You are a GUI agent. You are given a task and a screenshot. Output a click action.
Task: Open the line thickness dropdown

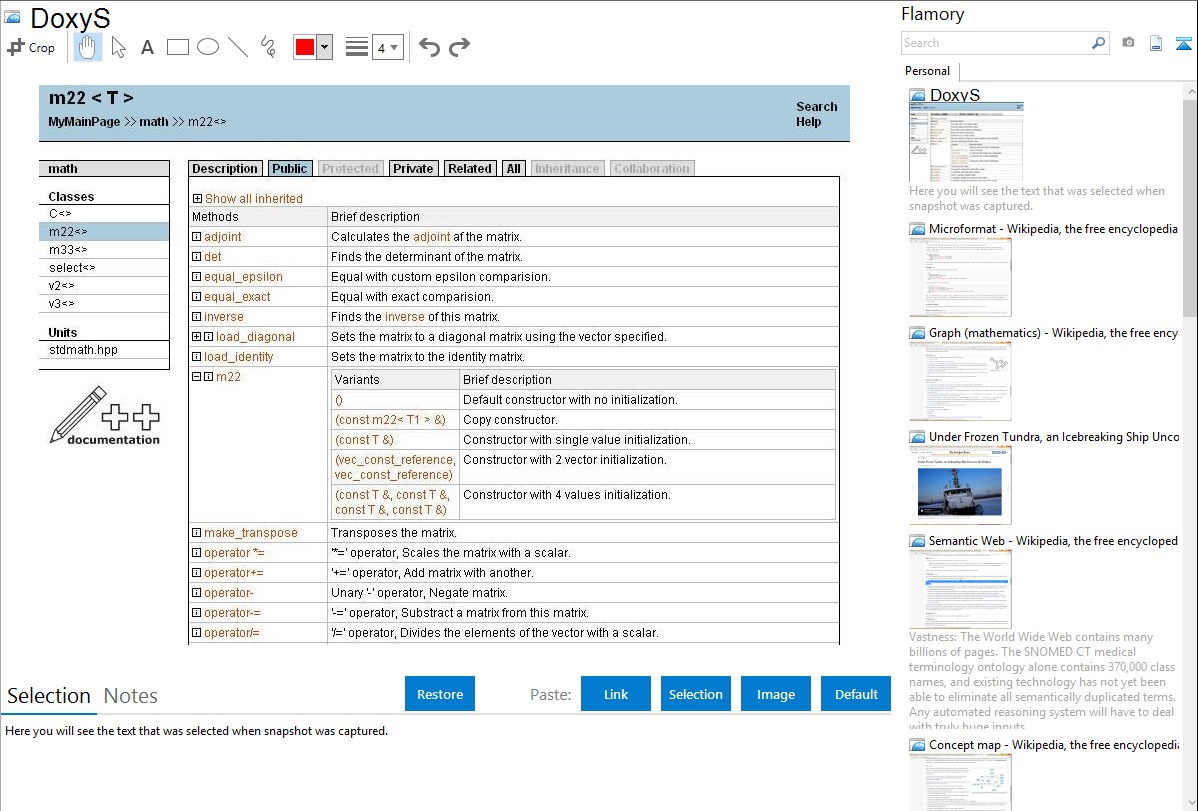click(x=387, y=47)
